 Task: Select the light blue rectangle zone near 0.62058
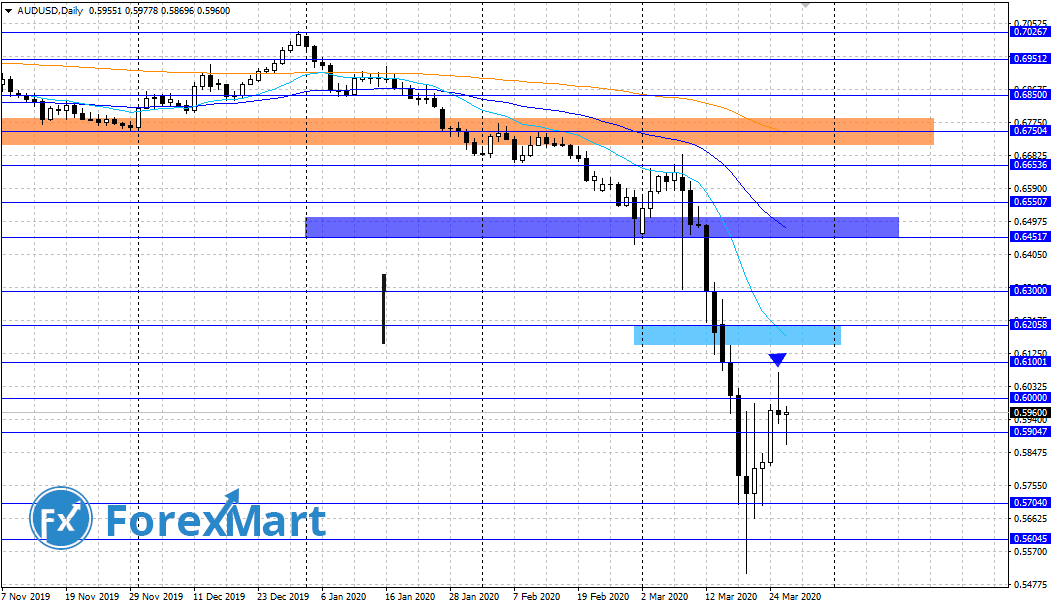[737, 335]
